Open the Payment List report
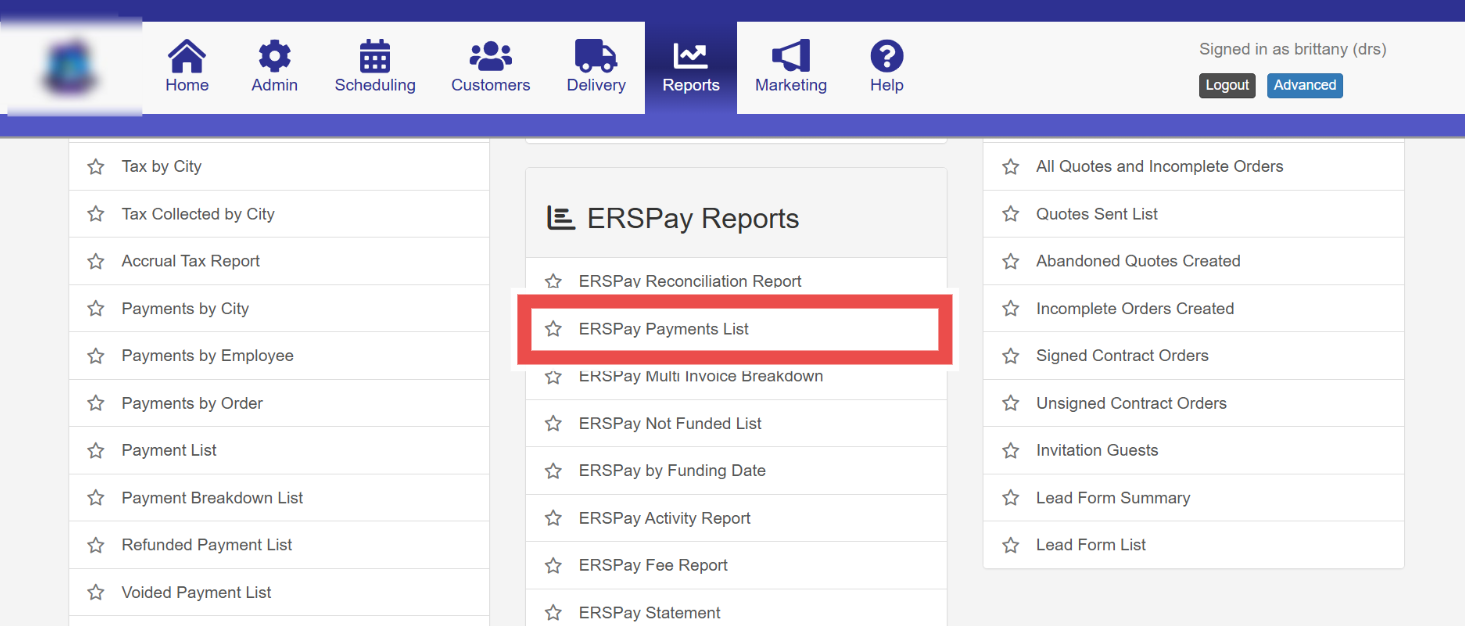 [x=169, y=450]
